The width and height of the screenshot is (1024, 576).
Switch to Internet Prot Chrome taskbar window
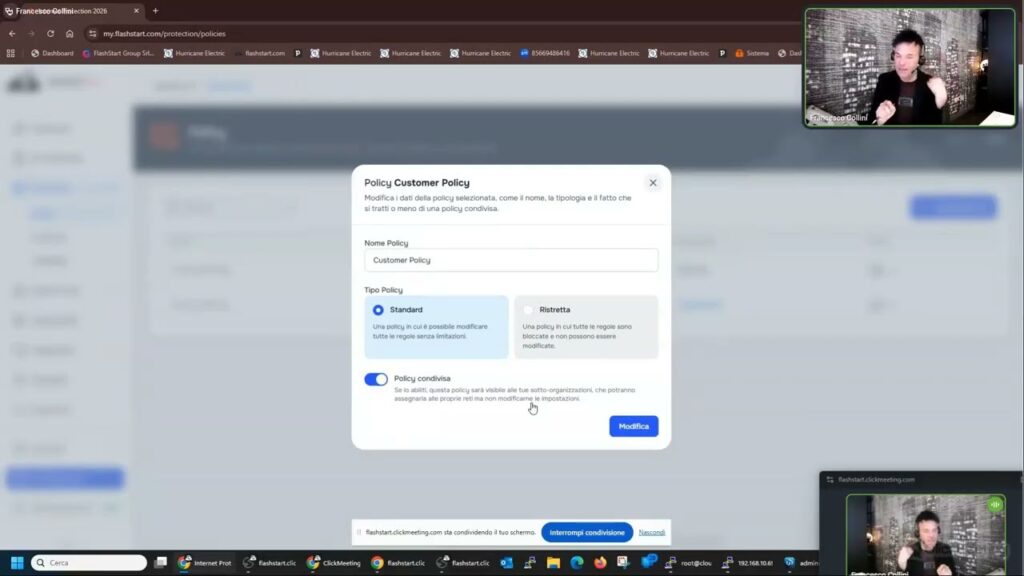pos(204,562)
